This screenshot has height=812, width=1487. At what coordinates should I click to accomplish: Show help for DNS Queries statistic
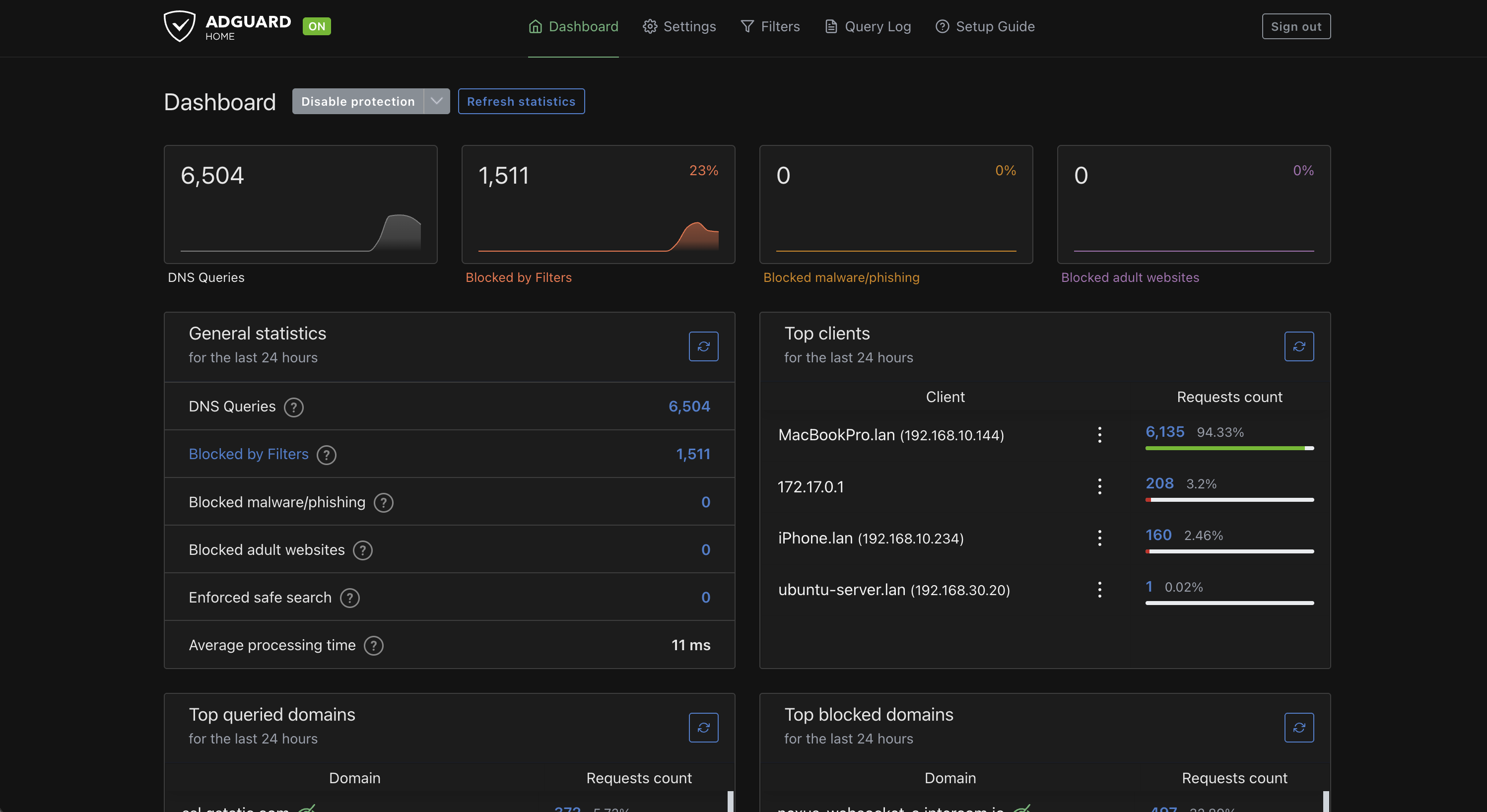pyautogui.click(x=293, y=407)
